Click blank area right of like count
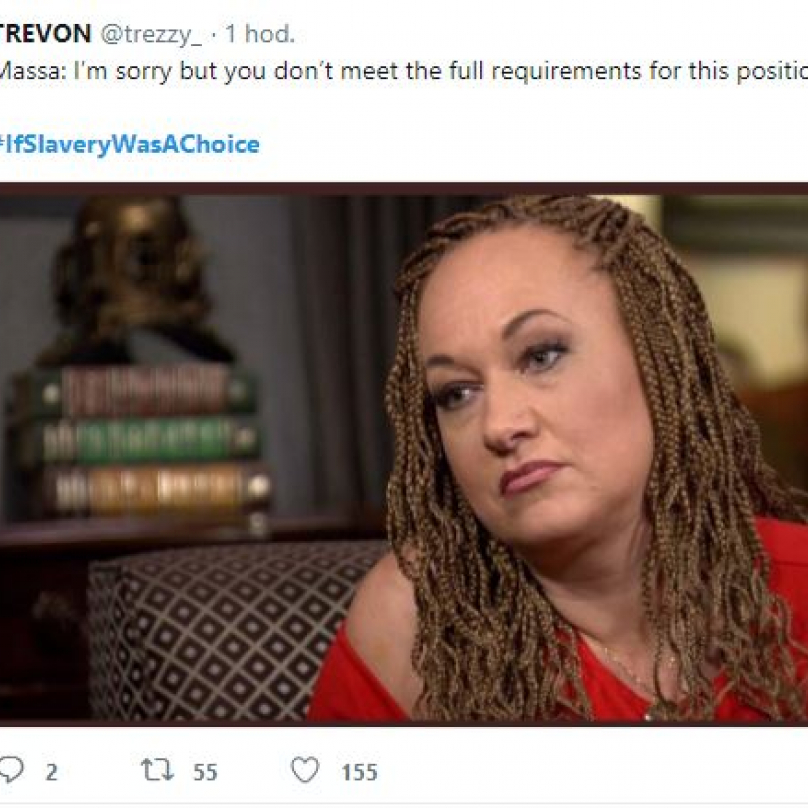Viewport: 808px width, 808px height. pos(593,771)
